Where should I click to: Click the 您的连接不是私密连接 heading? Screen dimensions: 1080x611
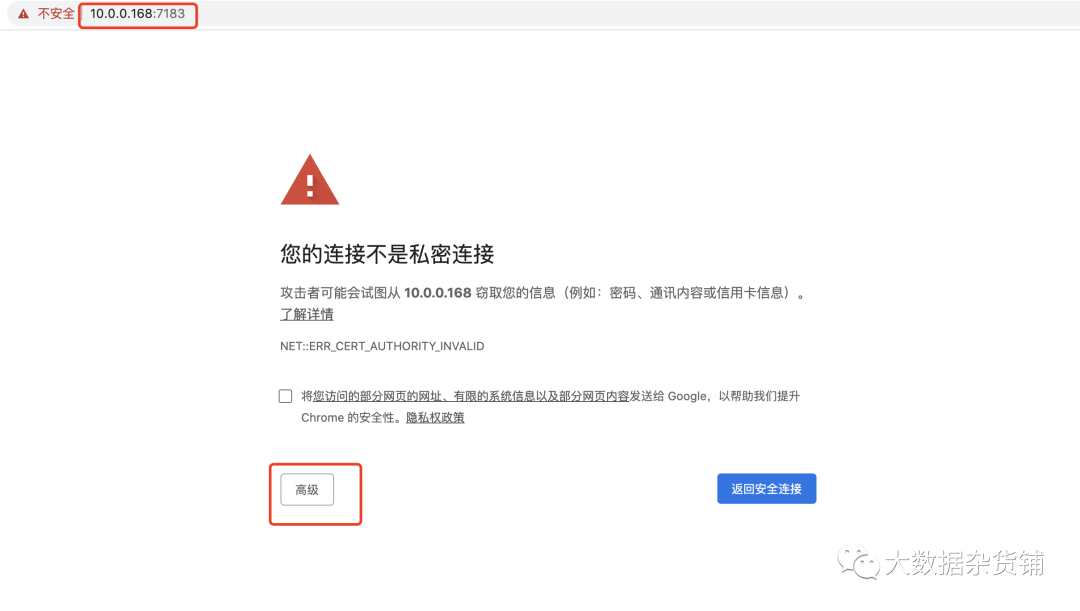tap(387, 254)
